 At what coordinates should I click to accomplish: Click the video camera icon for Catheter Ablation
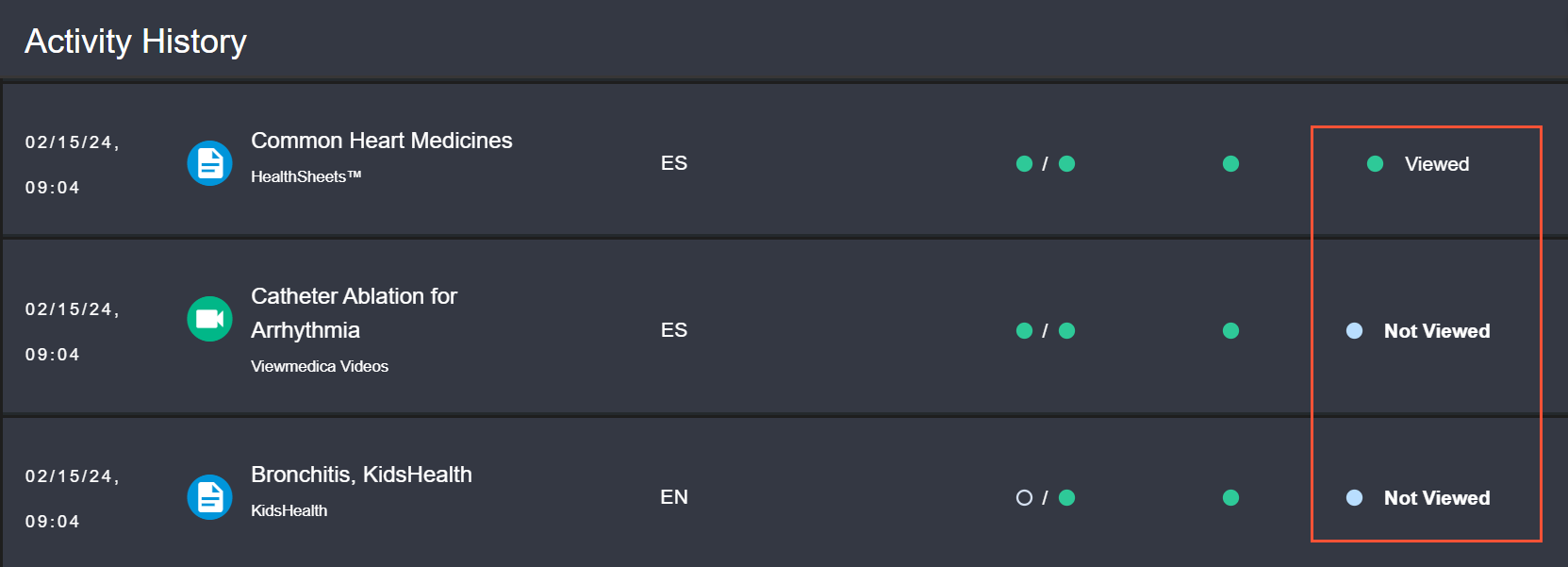209,319
